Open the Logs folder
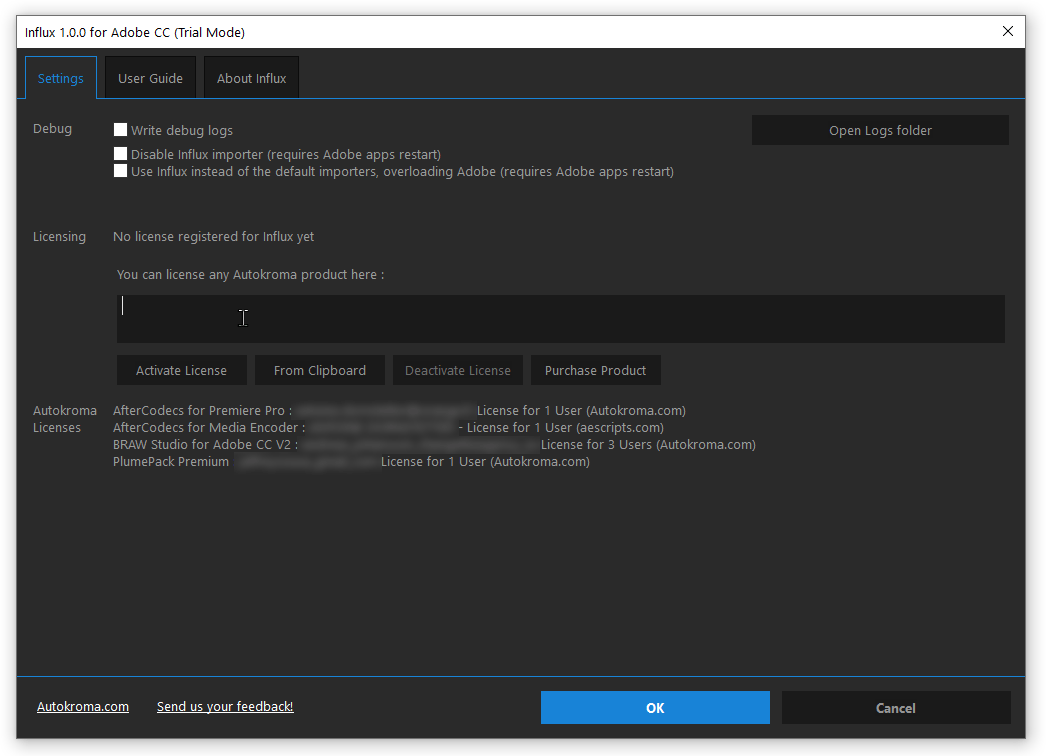 coord(879,129)
